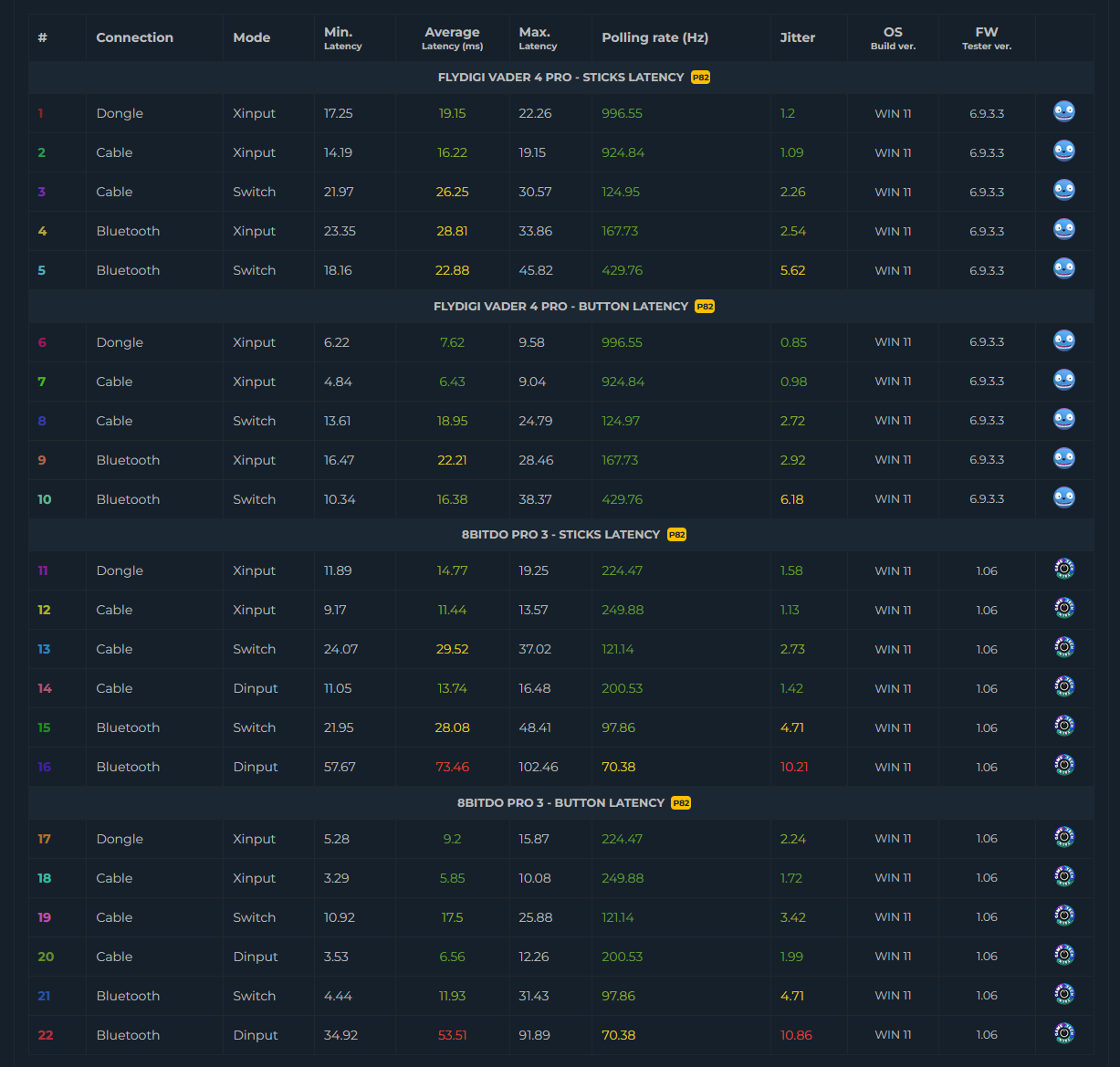The width and height of the screenshot is (1120, 1067).
Task: Click tester avatar icon in row 13
Action: click(1063, 648)
